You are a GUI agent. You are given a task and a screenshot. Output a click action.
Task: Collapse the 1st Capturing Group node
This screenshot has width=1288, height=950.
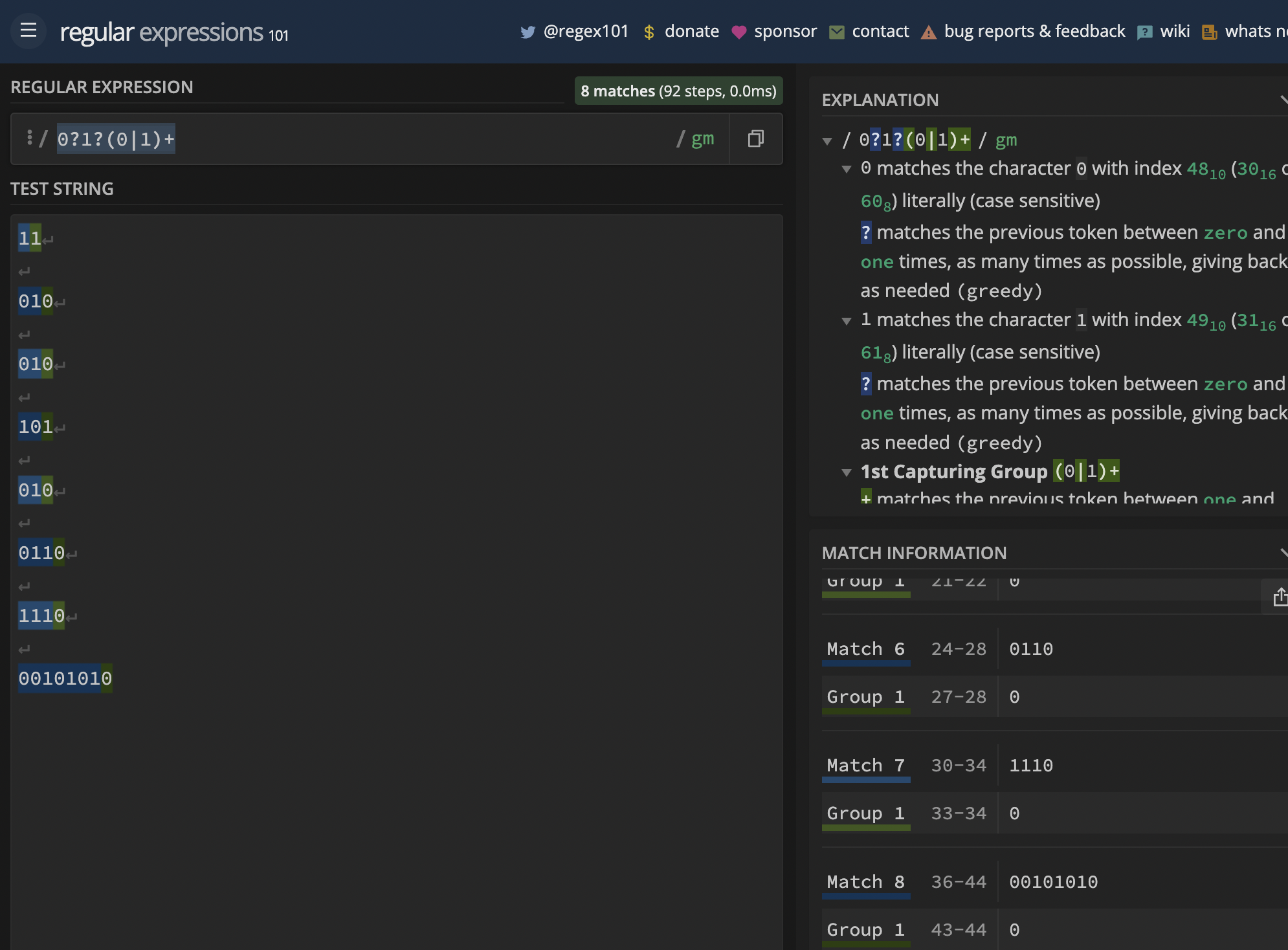[x=846, y=472]
